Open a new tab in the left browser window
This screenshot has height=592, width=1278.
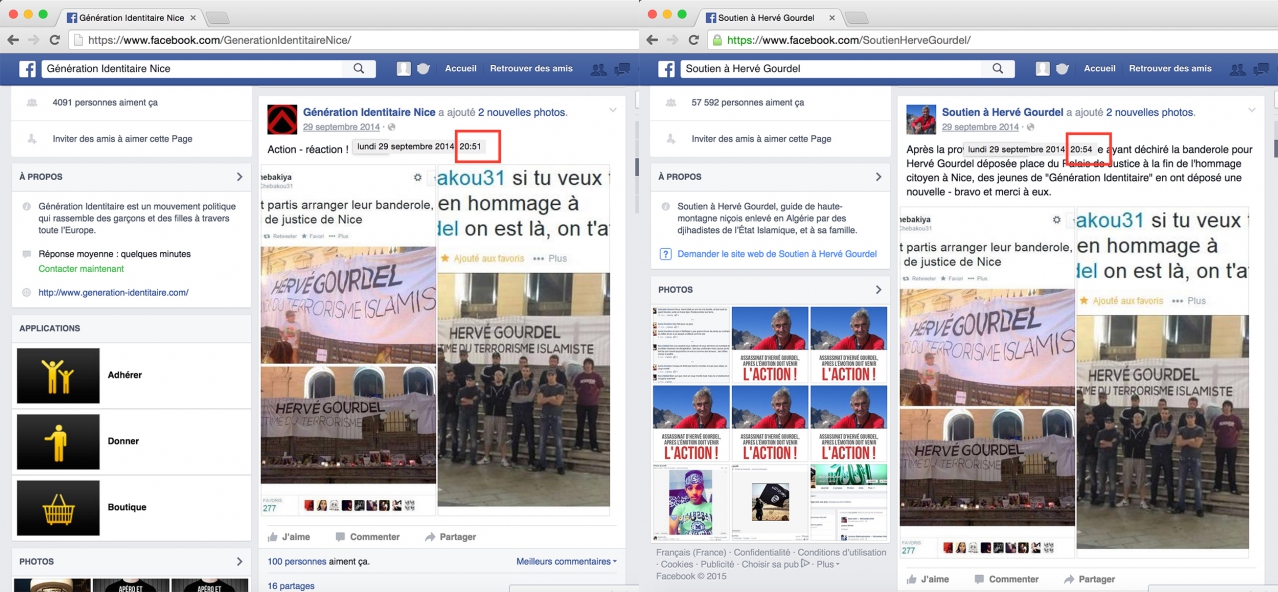point(217,18)
